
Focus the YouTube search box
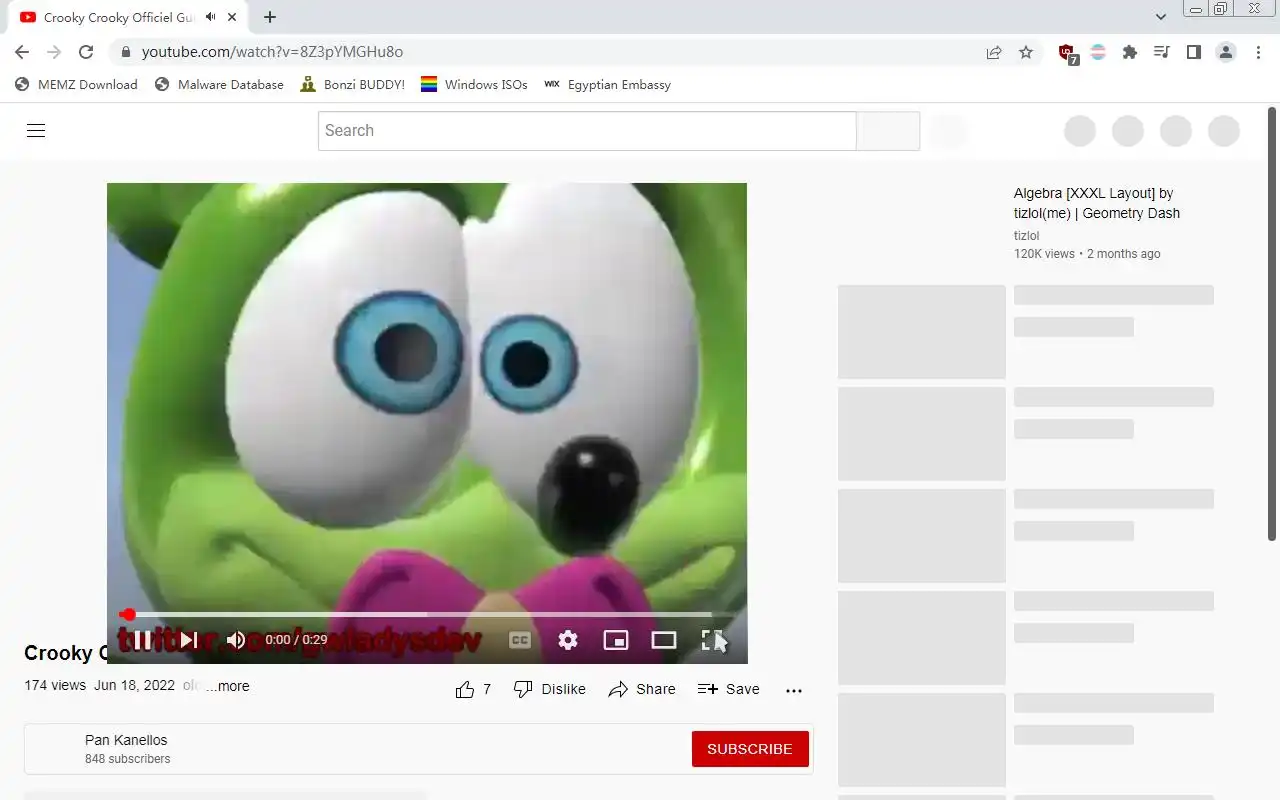click(x=587, y=131)
